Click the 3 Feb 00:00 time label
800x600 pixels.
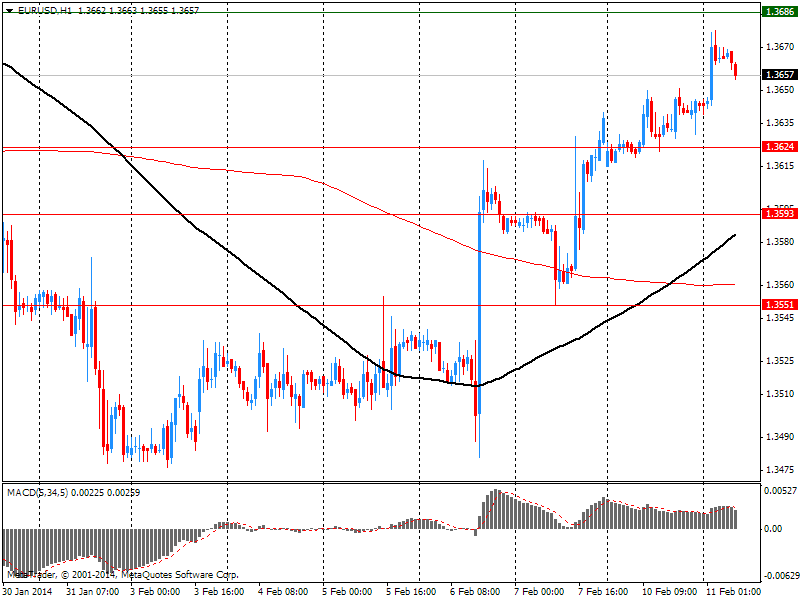(x=155, y=592)
